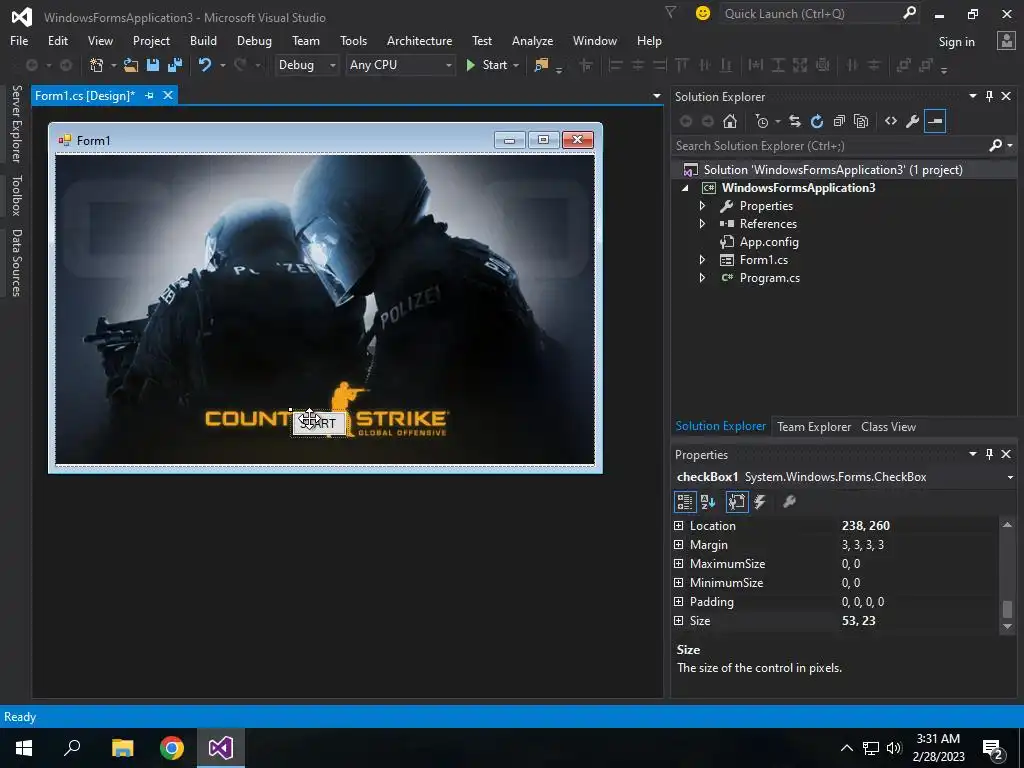Click the account picture icon beside Sign in
The image size is (1024, 768).
click(x=1006, y=40)
